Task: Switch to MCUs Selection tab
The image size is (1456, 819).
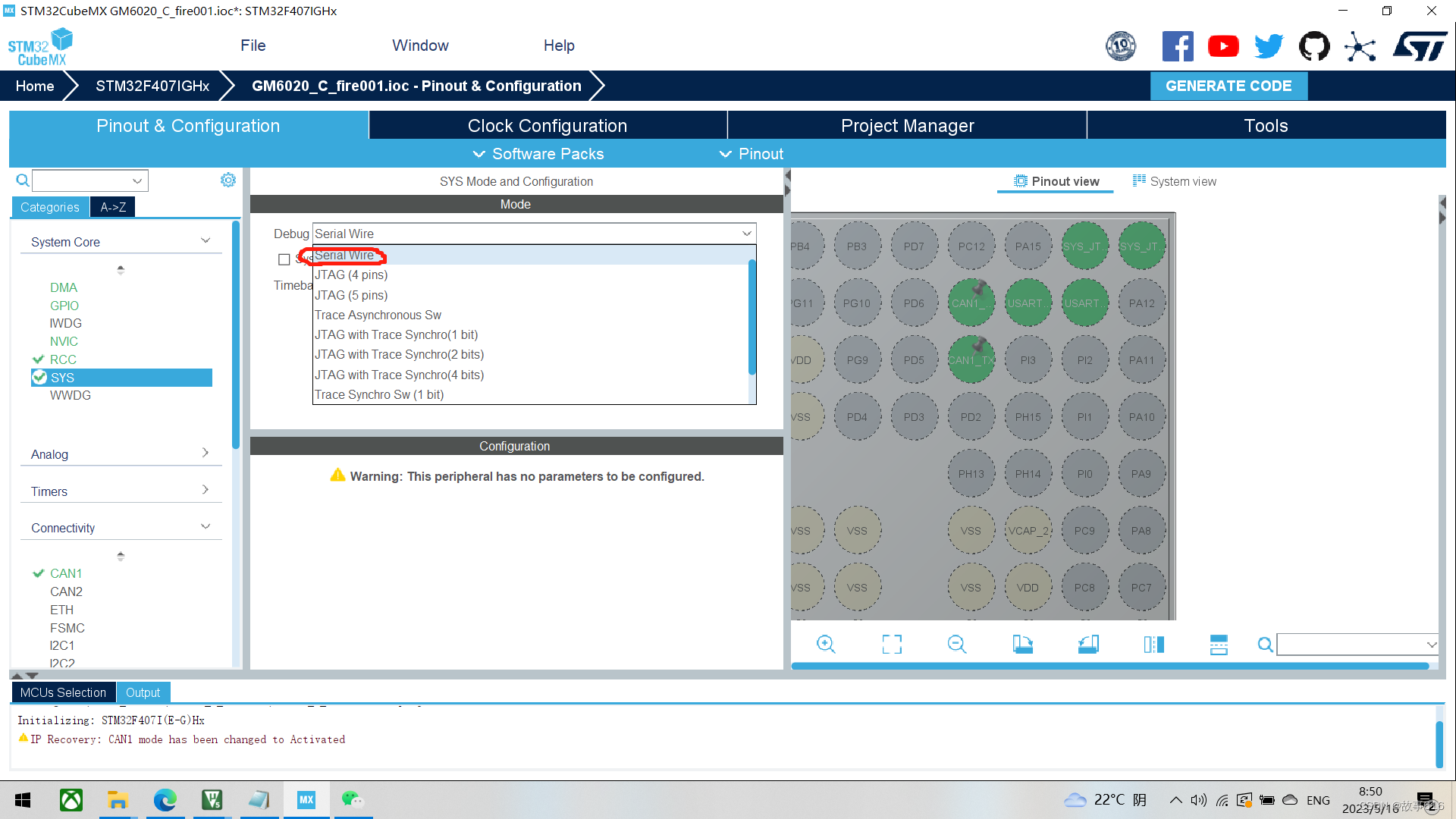Action: coord(63,692)
